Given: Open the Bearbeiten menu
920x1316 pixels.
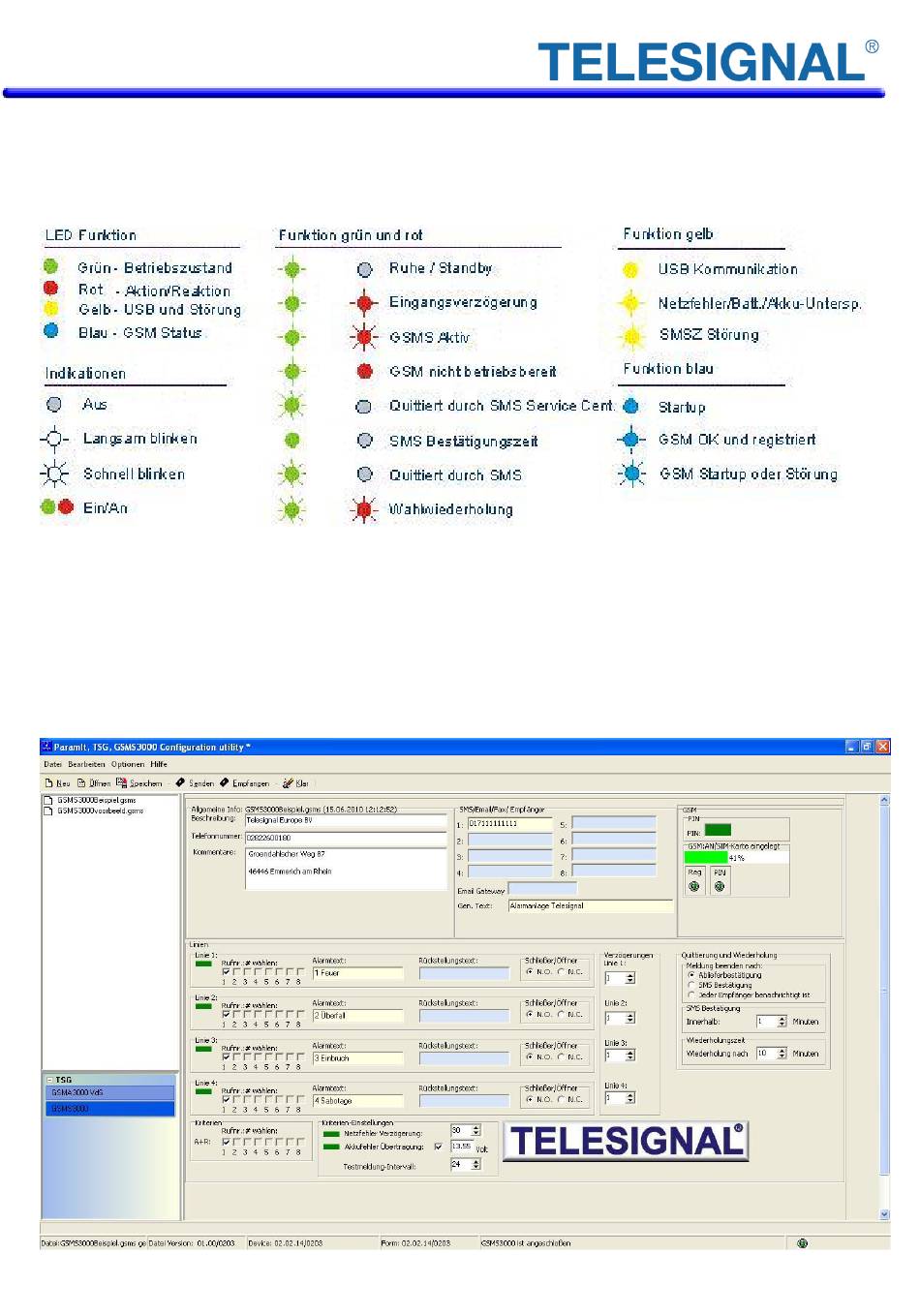Looking at the screenshot, I should coord(86,764).
